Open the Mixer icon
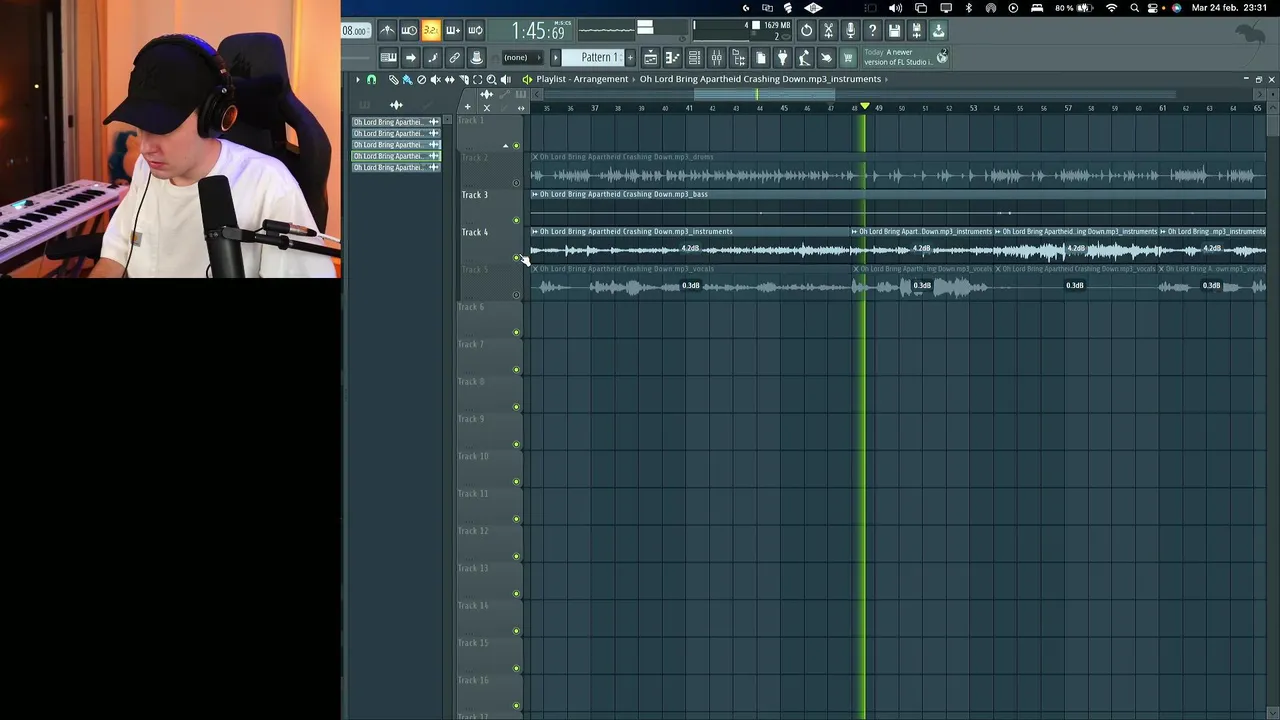The width and height of the screenshot is (1280, 720). (716, 58)
